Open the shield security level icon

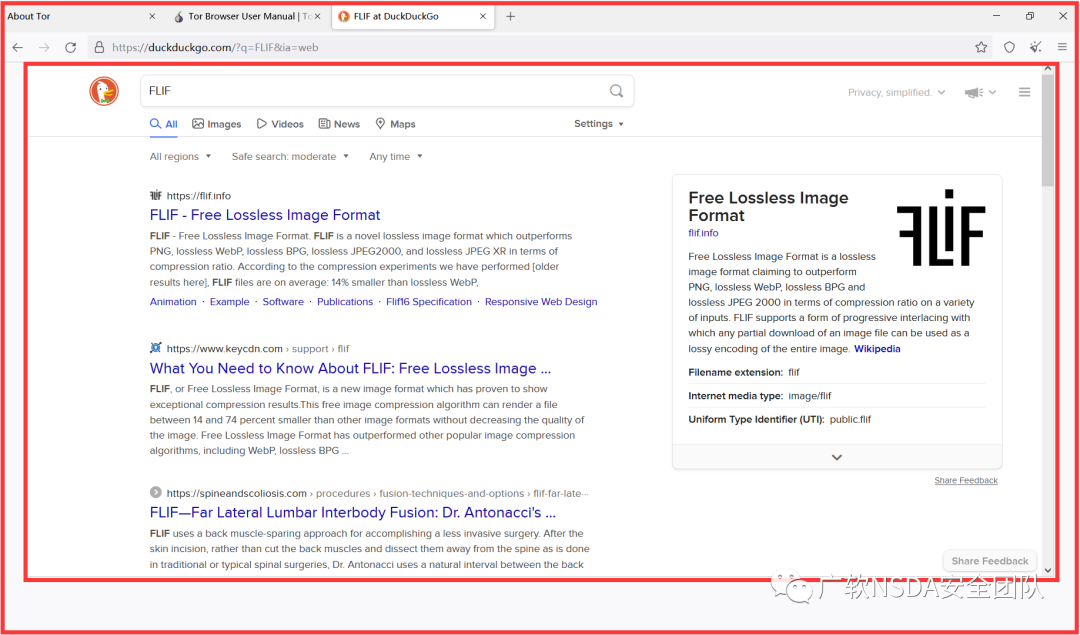1009,48
